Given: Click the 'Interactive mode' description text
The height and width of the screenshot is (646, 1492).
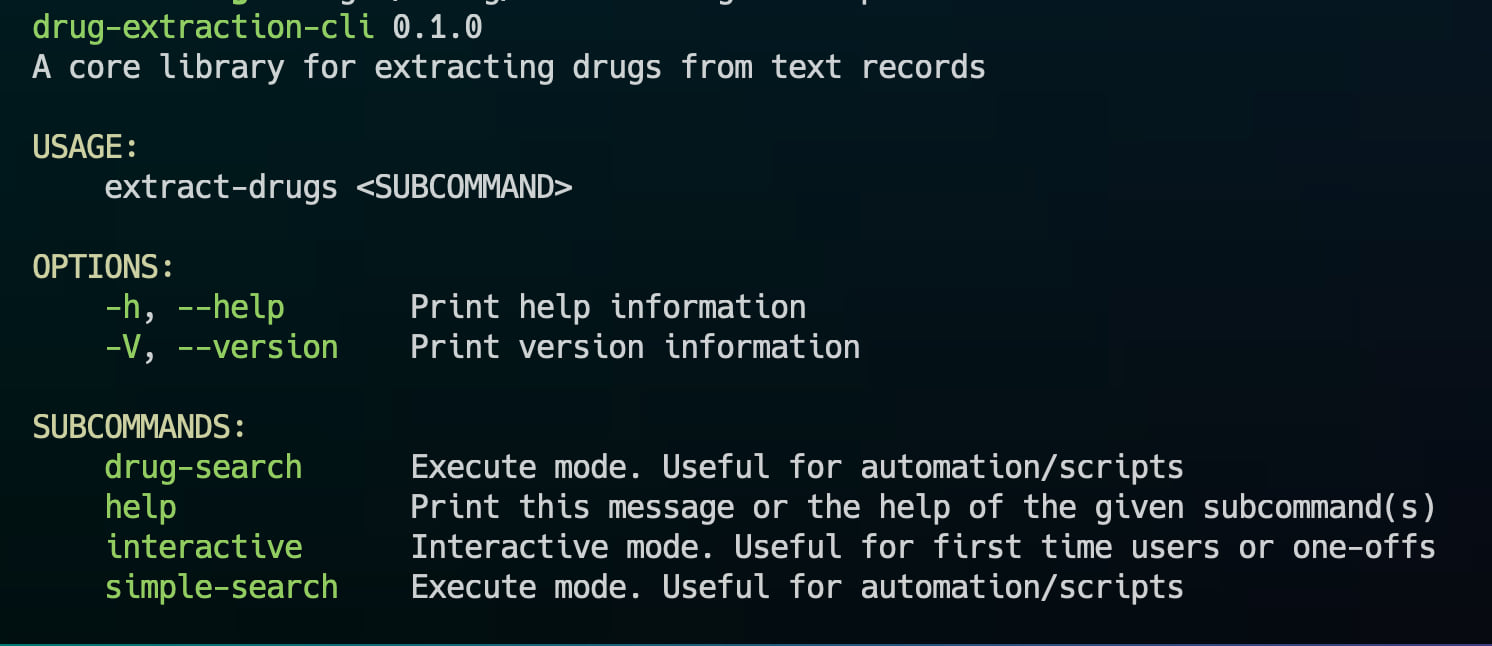Looking at the screenshot, I should pyautogui.click(x=923, y=547).
